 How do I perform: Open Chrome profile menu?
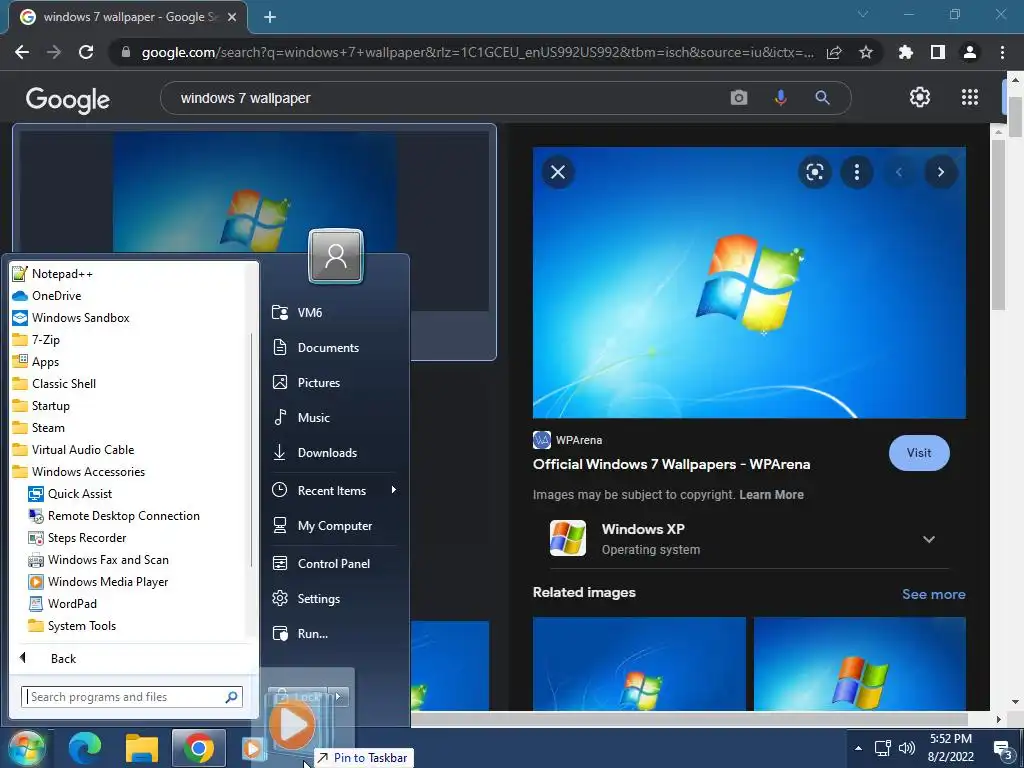click(970, 52)
